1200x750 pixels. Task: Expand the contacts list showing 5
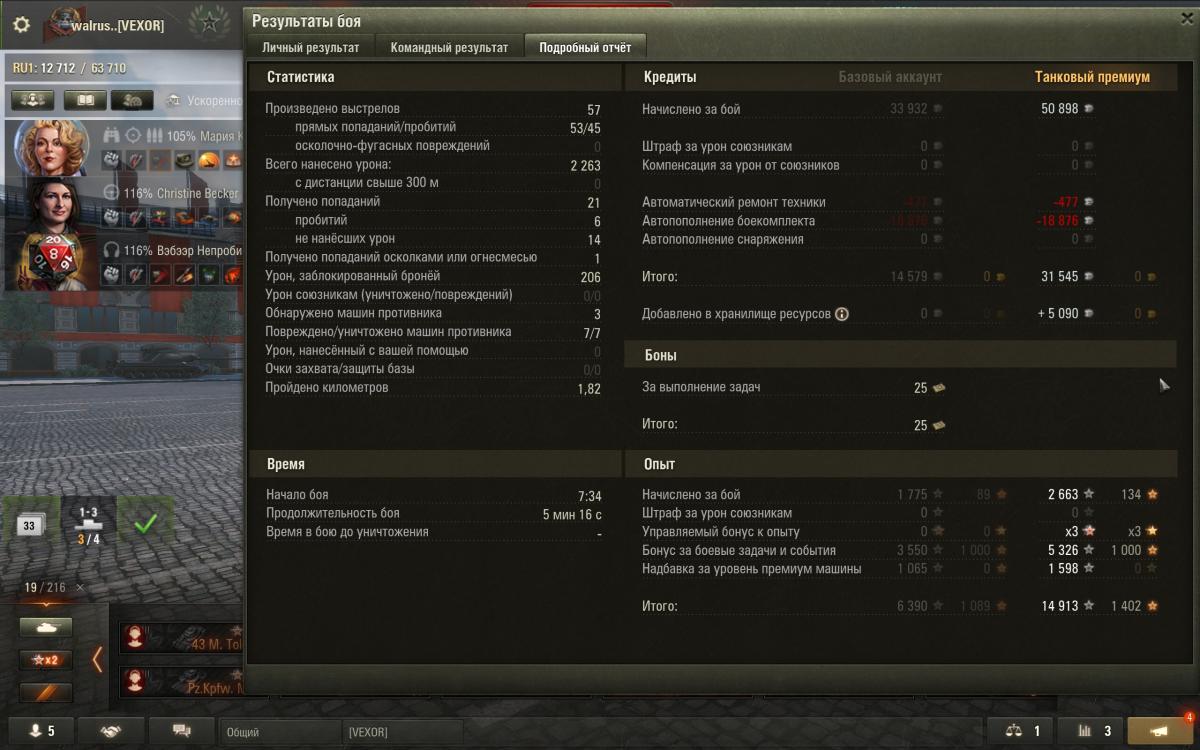[x=41, y=731]
